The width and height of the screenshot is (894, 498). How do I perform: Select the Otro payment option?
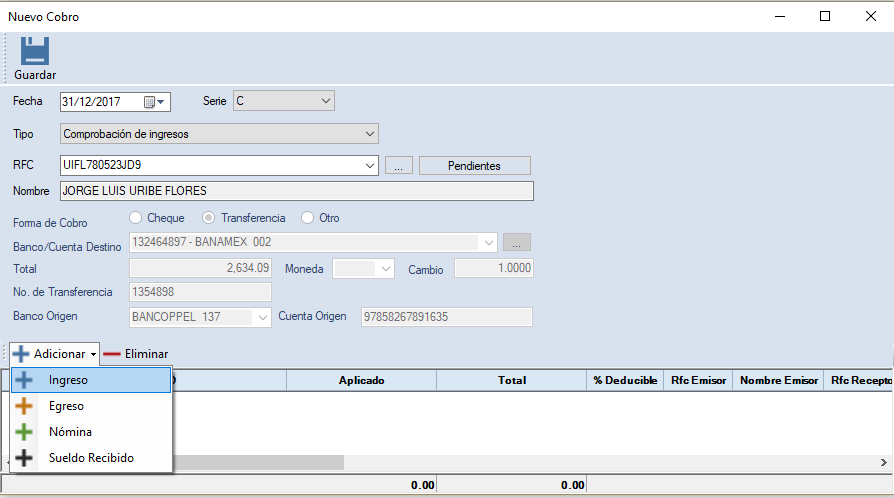[308, 217]
